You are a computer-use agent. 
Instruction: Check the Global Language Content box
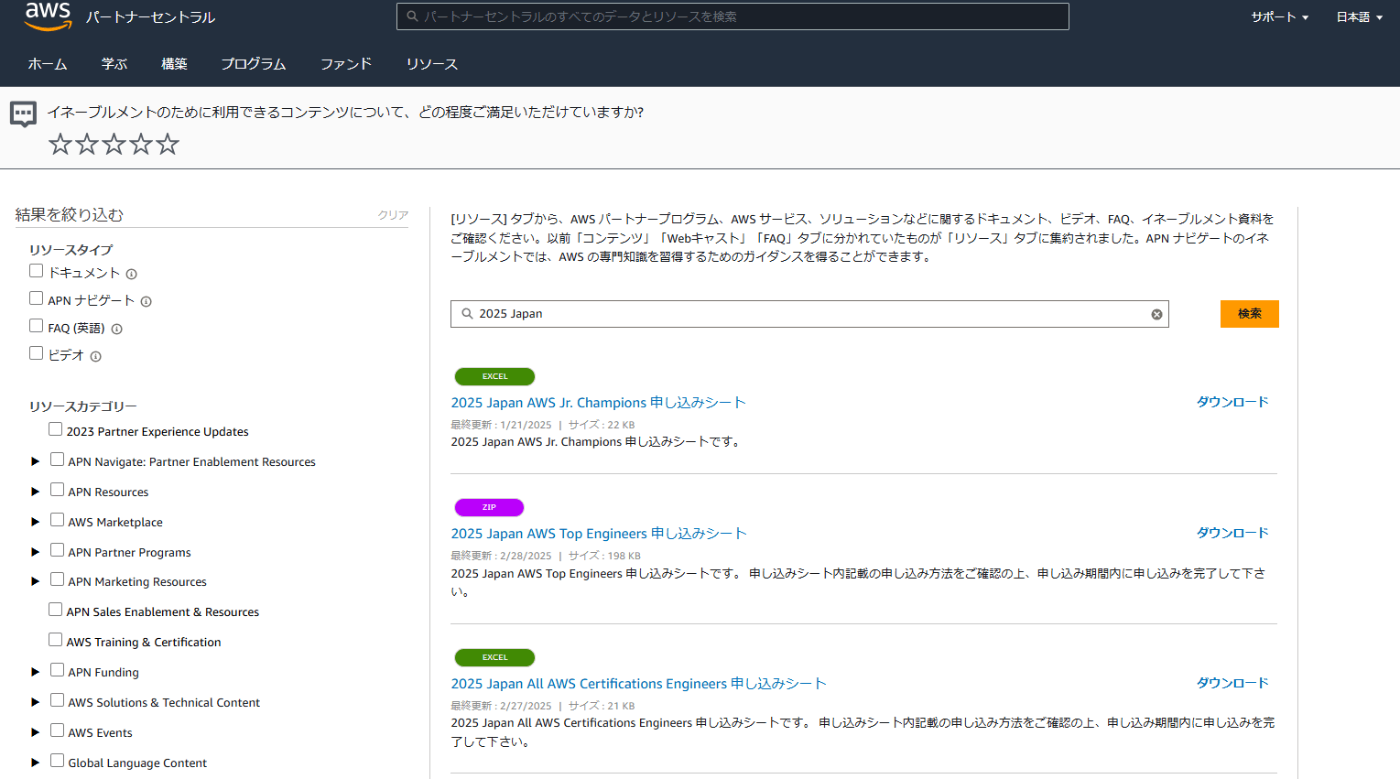pos(57,760)
